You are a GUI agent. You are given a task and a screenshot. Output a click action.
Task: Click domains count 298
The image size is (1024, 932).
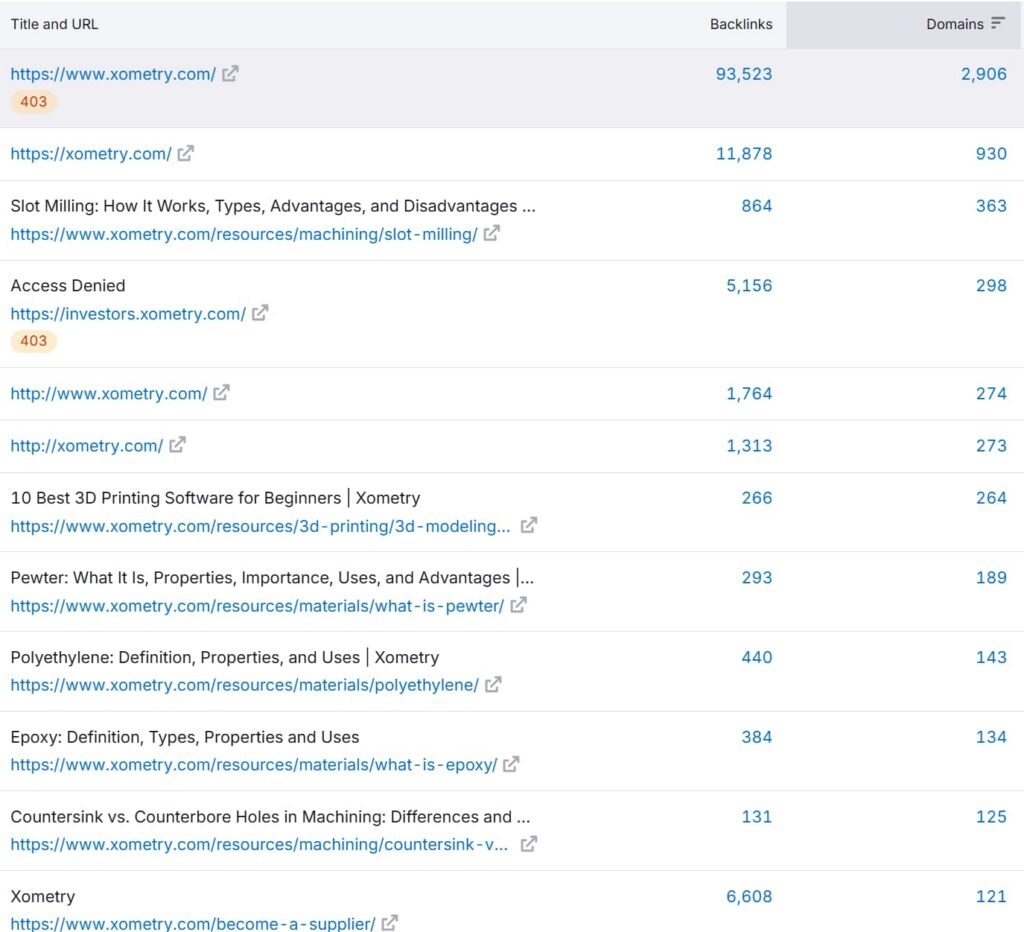tap(991, 285)
